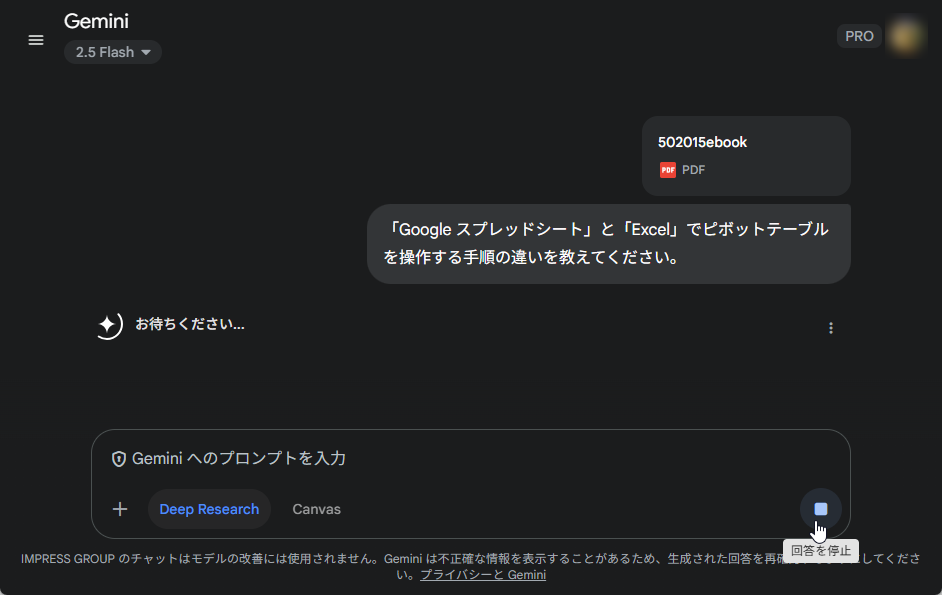Screen dimensions: 942x595
Task: Open the hamburger menu icon
Action: tap(36, 40)
